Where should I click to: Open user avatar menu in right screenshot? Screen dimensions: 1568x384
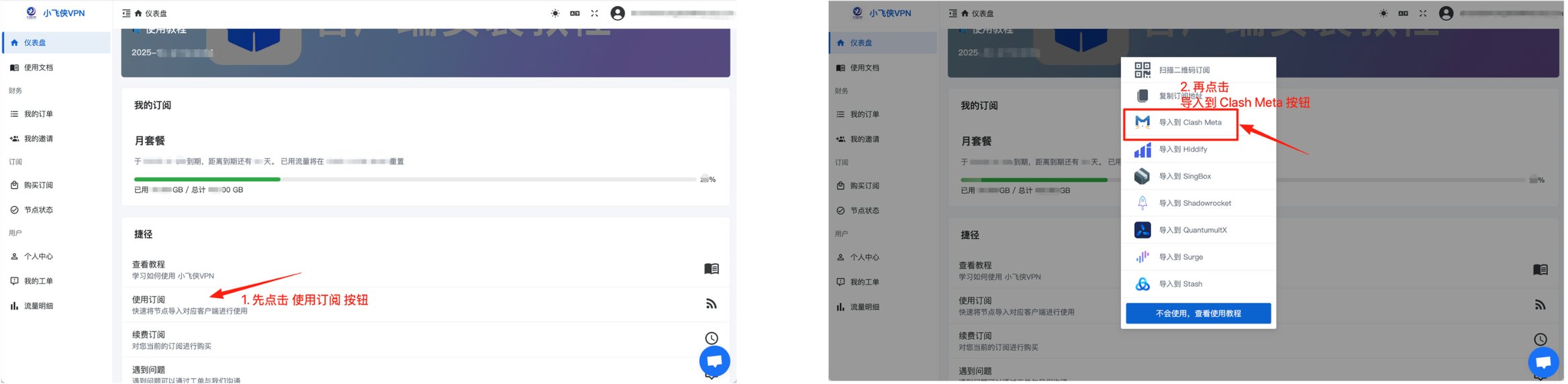(1446, 13)
